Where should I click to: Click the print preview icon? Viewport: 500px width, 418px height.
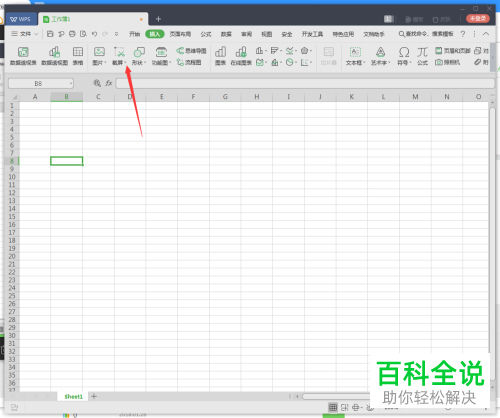[x=83, y=34]
